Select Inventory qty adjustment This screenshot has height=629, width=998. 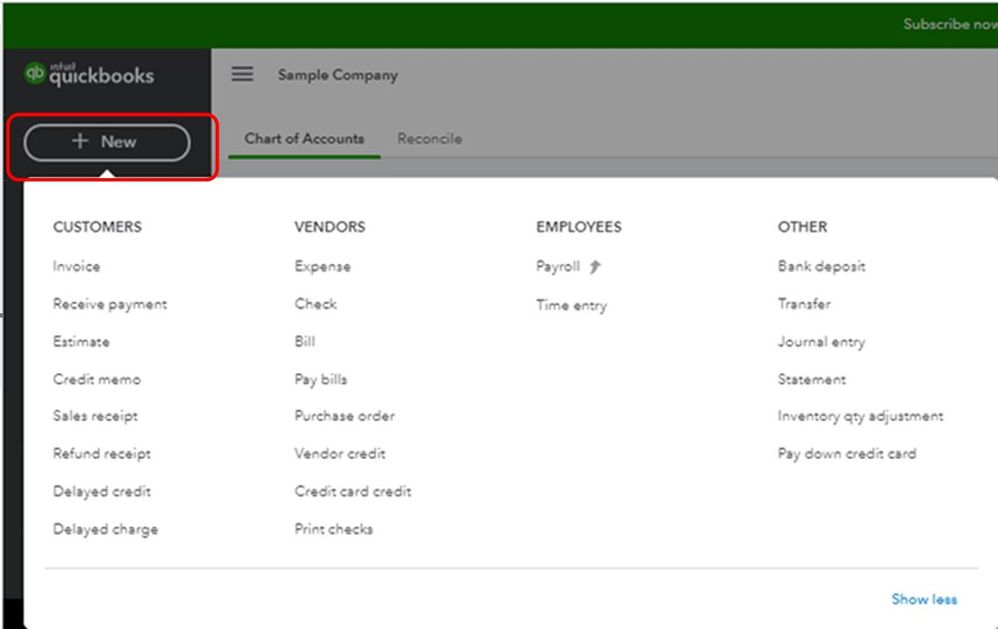(x=860, y=416)
